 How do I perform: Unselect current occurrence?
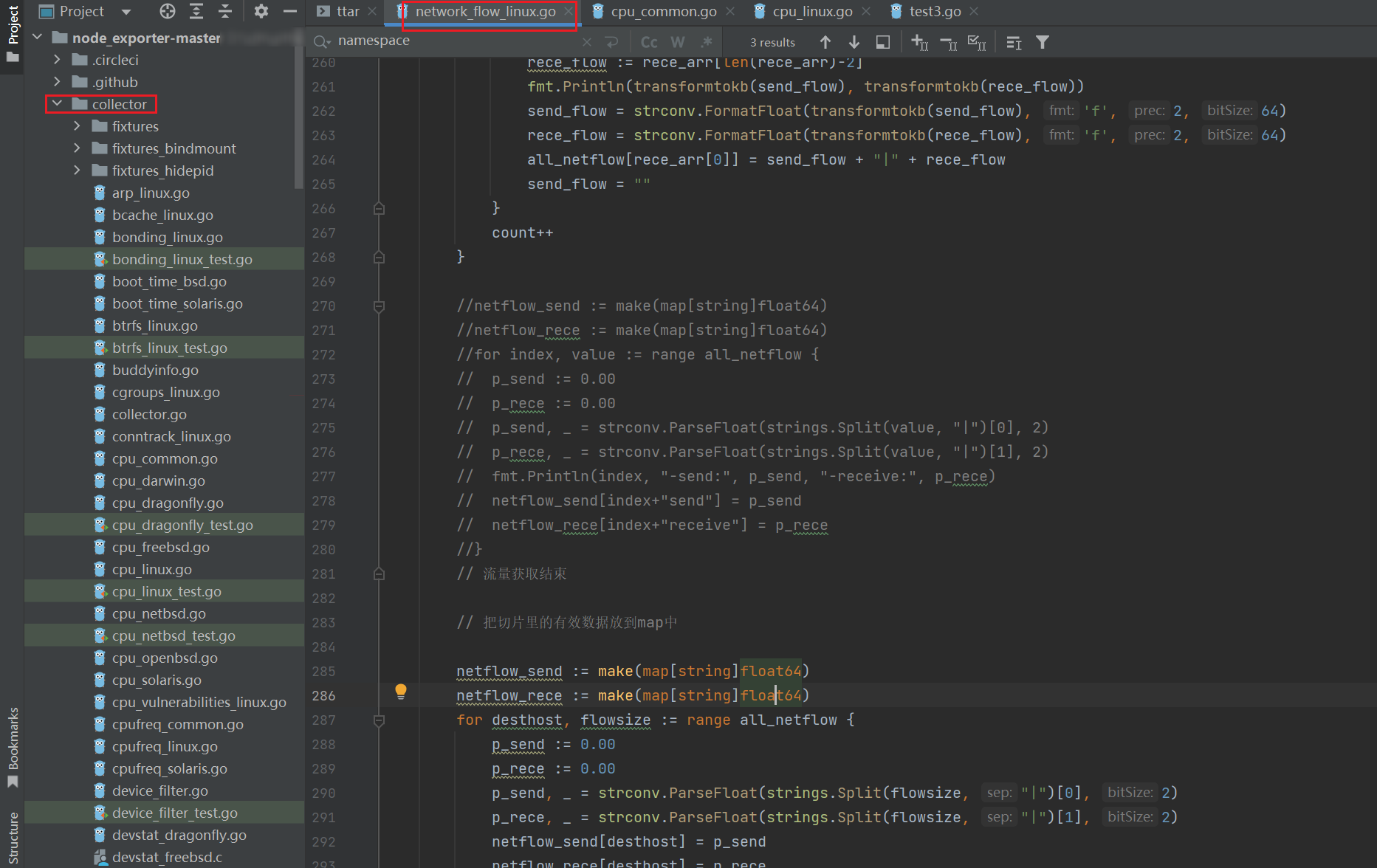(x=948, y=43)
